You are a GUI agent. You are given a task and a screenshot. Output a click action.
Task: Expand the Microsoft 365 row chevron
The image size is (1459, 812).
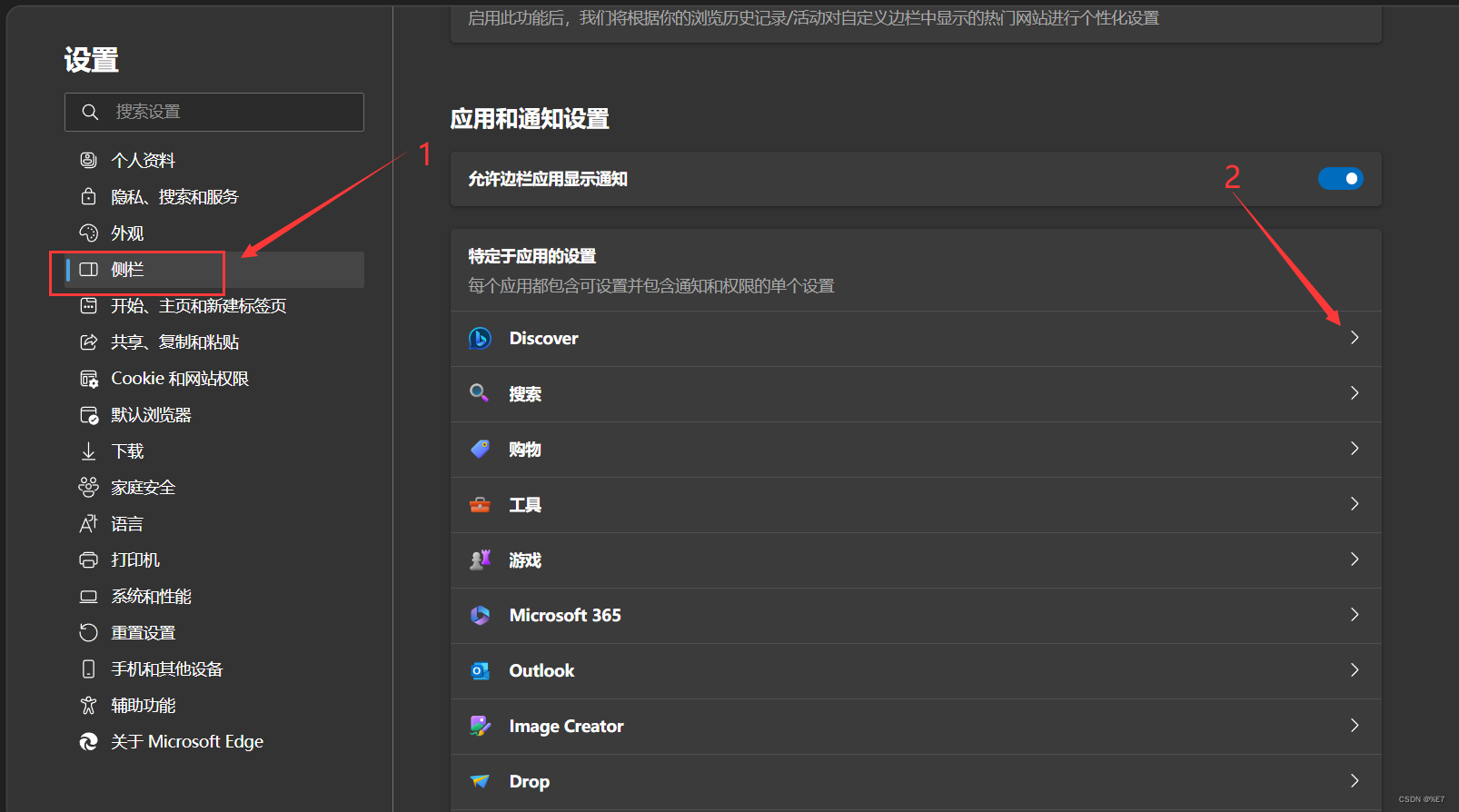[1355, 615]
